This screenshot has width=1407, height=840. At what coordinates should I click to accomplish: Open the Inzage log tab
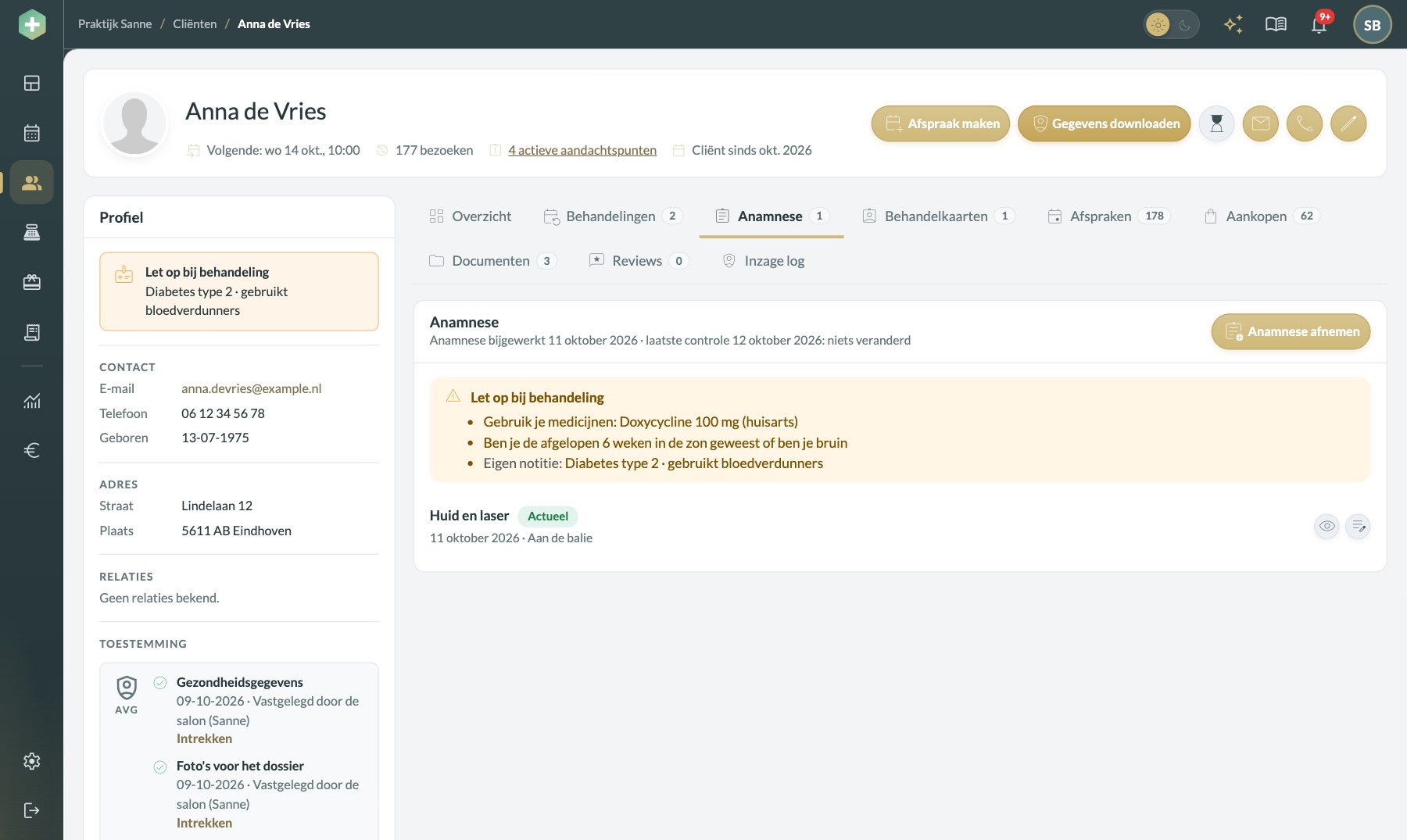(763, 261)
